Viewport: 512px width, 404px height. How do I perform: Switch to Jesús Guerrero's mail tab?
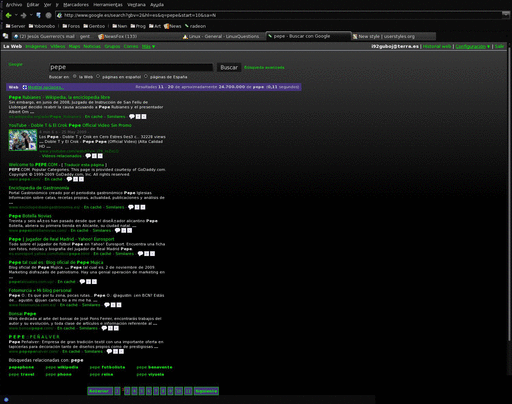point(53,36)
